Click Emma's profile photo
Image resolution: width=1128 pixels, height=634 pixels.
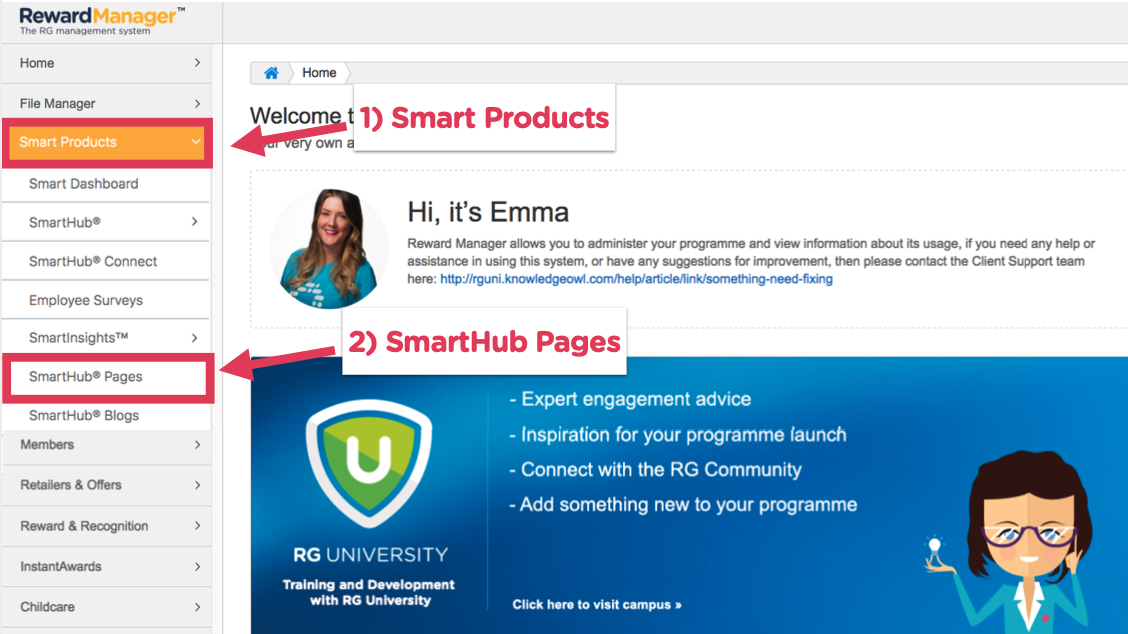click(x=329, y=249)
